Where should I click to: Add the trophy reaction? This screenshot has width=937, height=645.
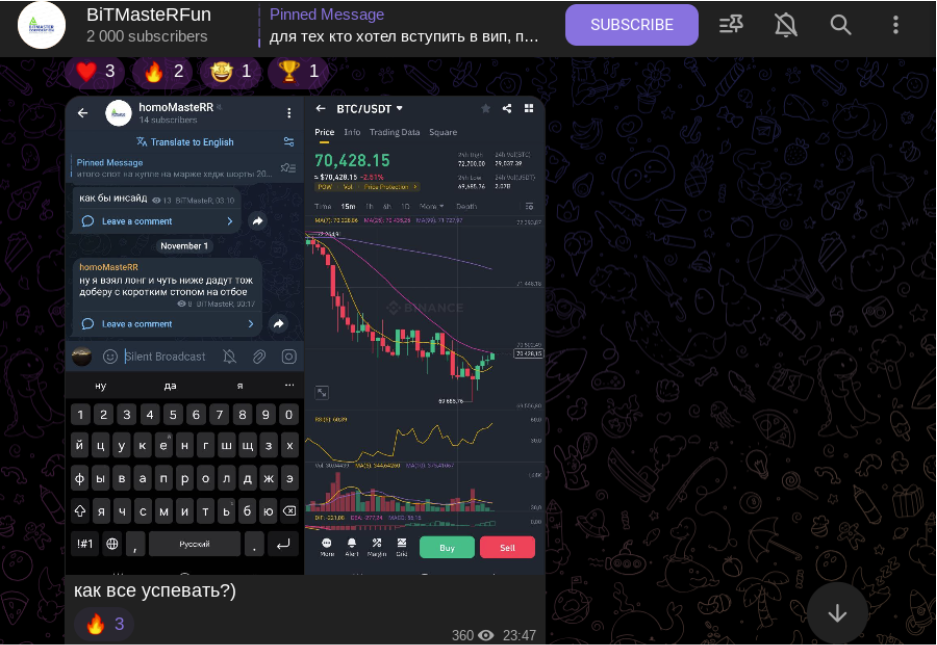tap(298, 72)
